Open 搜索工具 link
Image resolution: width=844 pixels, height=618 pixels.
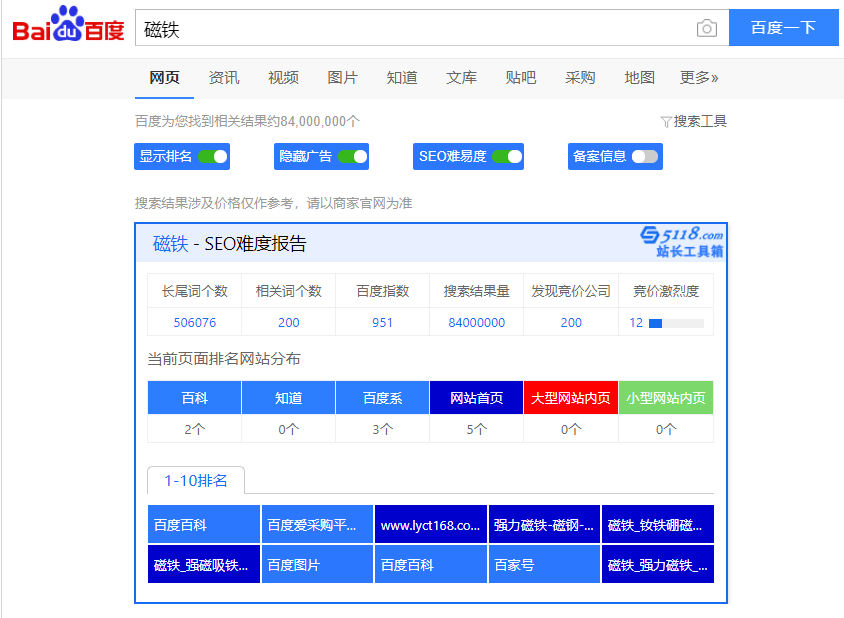(700, 122)
